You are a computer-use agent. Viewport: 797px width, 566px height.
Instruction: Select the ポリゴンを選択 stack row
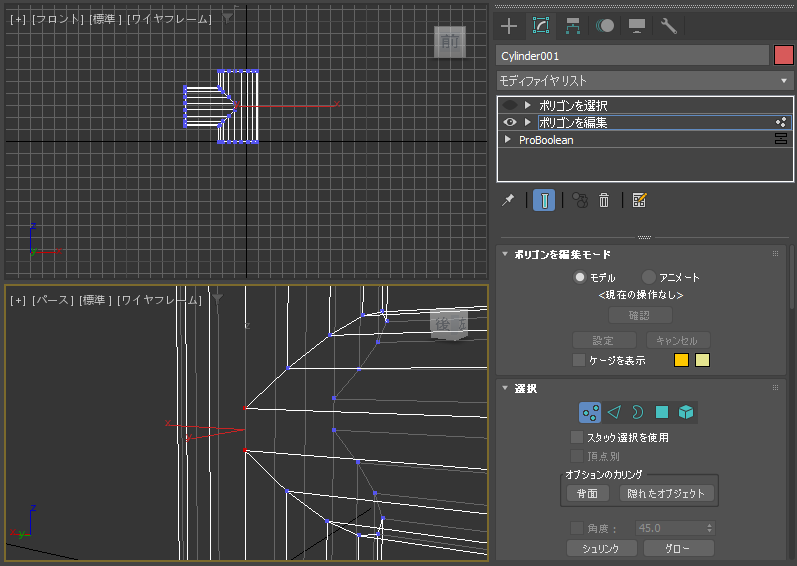[x=645, y=105]
